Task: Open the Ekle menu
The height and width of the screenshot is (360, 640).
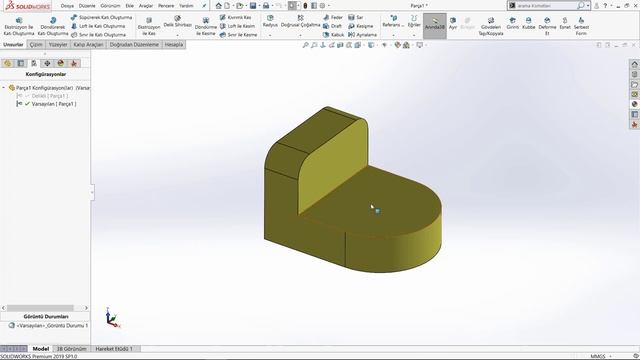Action: coord(129,6)
